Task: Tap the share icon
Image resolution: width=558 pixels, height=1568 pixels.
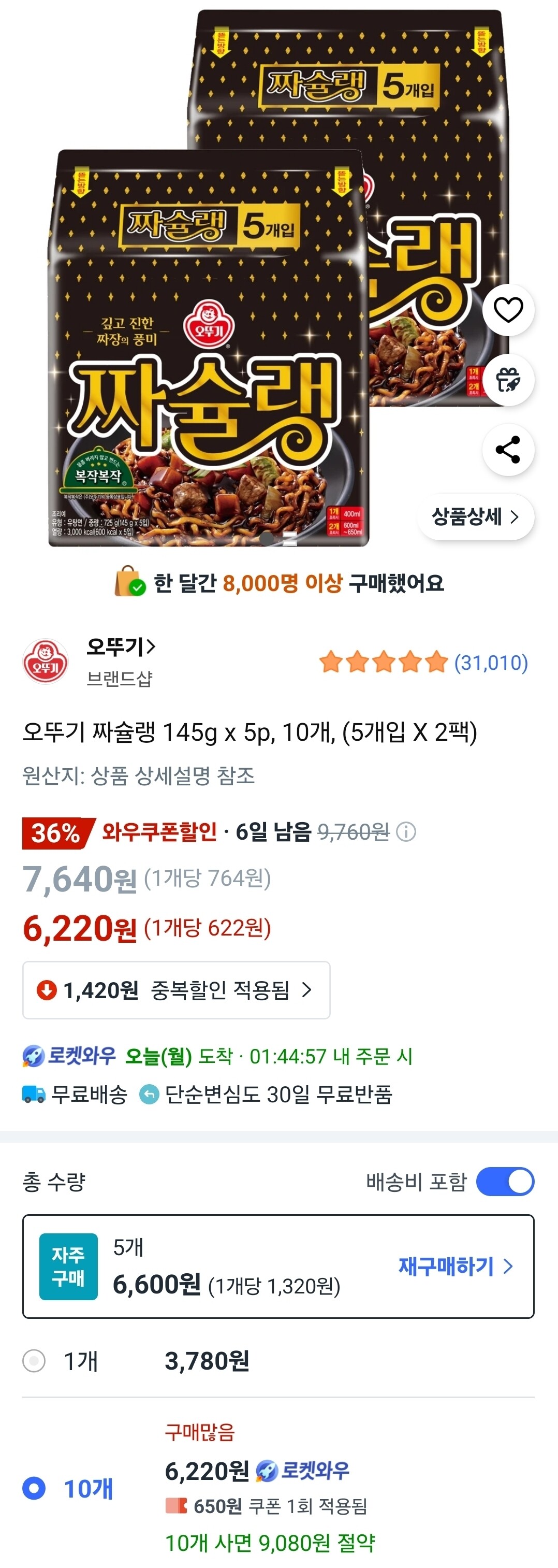Action: [508, 450]
